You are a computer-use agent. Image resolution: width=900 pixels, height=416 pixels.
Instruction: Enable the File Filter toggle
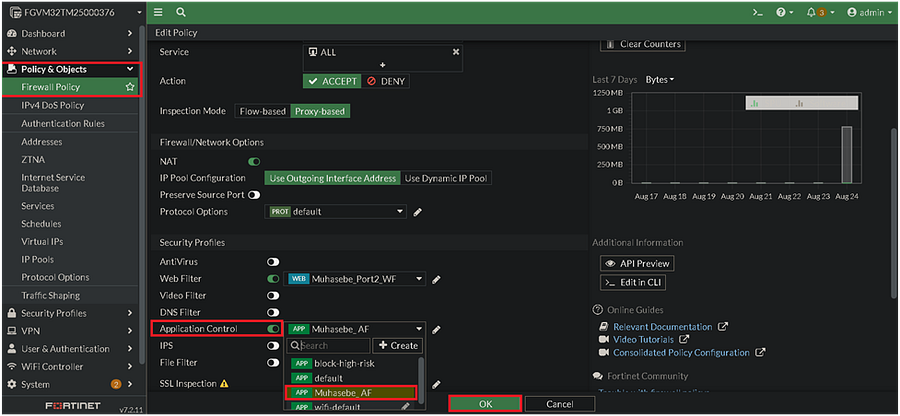coord(273,363)
